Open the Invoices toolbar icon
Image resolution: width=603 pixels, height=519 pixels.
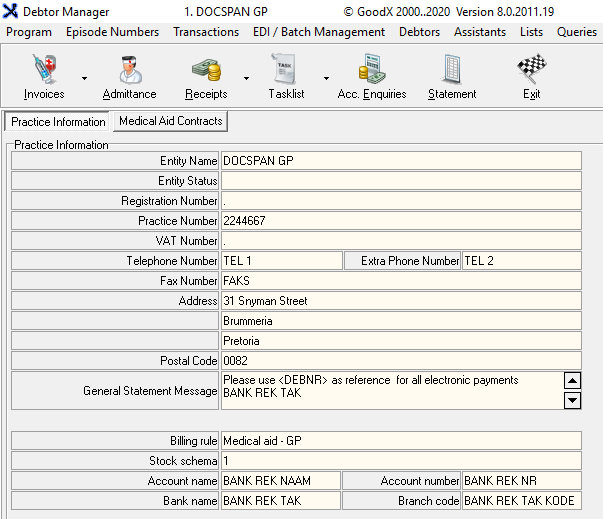(43, 71)
